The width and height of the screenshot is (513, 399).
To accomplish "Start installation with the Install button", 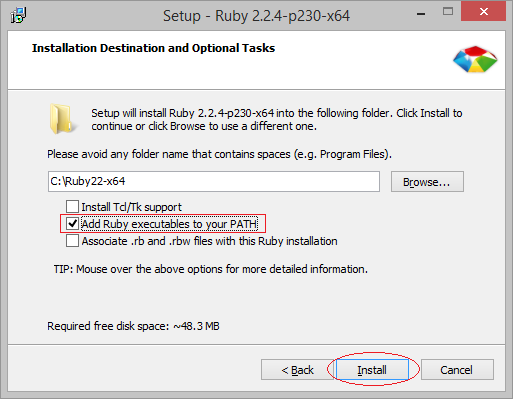I will 372,370.
